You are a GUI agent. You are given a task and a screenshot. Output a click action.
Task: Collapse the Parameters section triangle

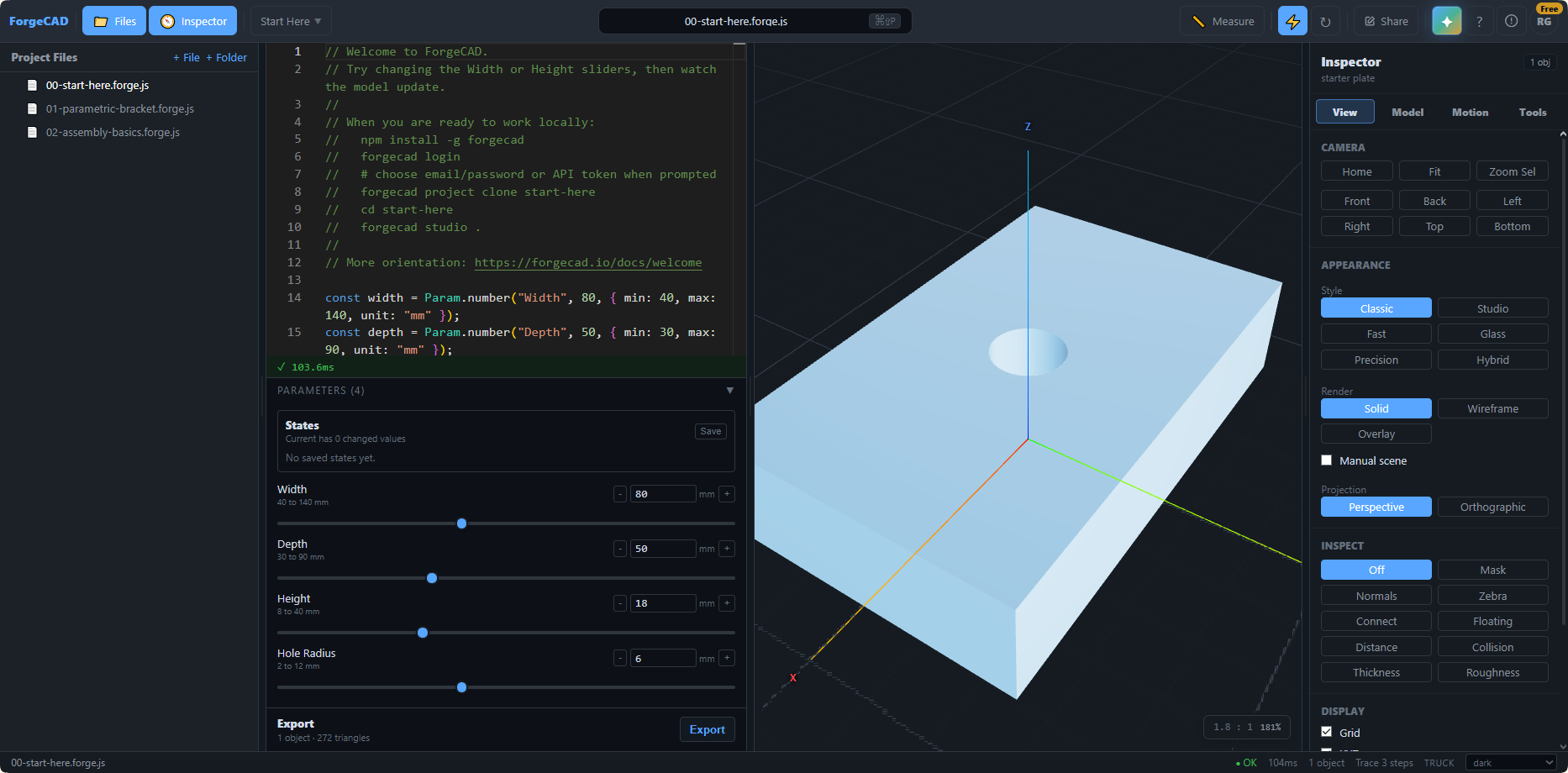[730, 391]
